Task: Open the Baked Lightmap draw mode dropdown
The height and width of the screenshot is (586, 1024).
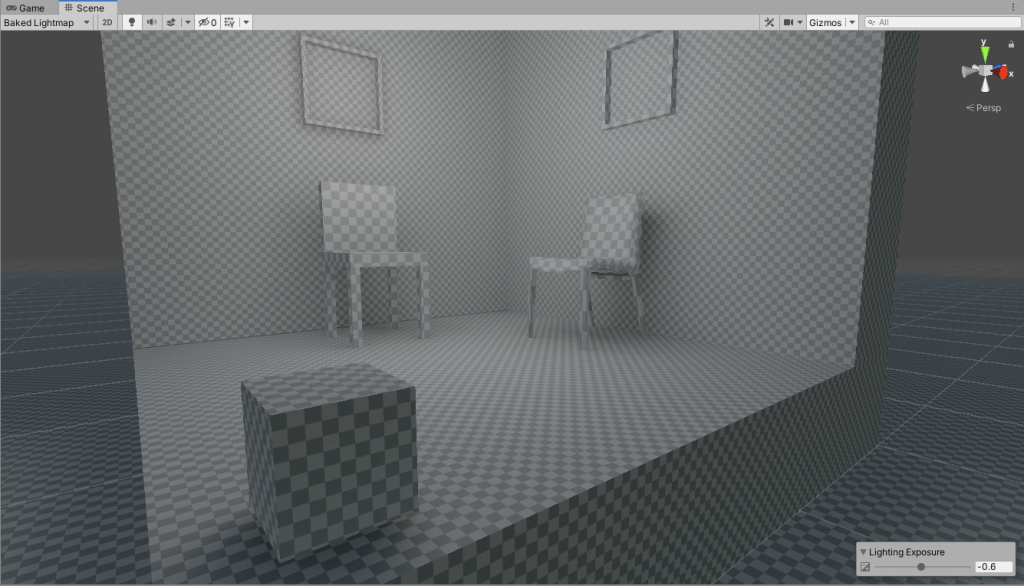Action: tap(47, 22)
